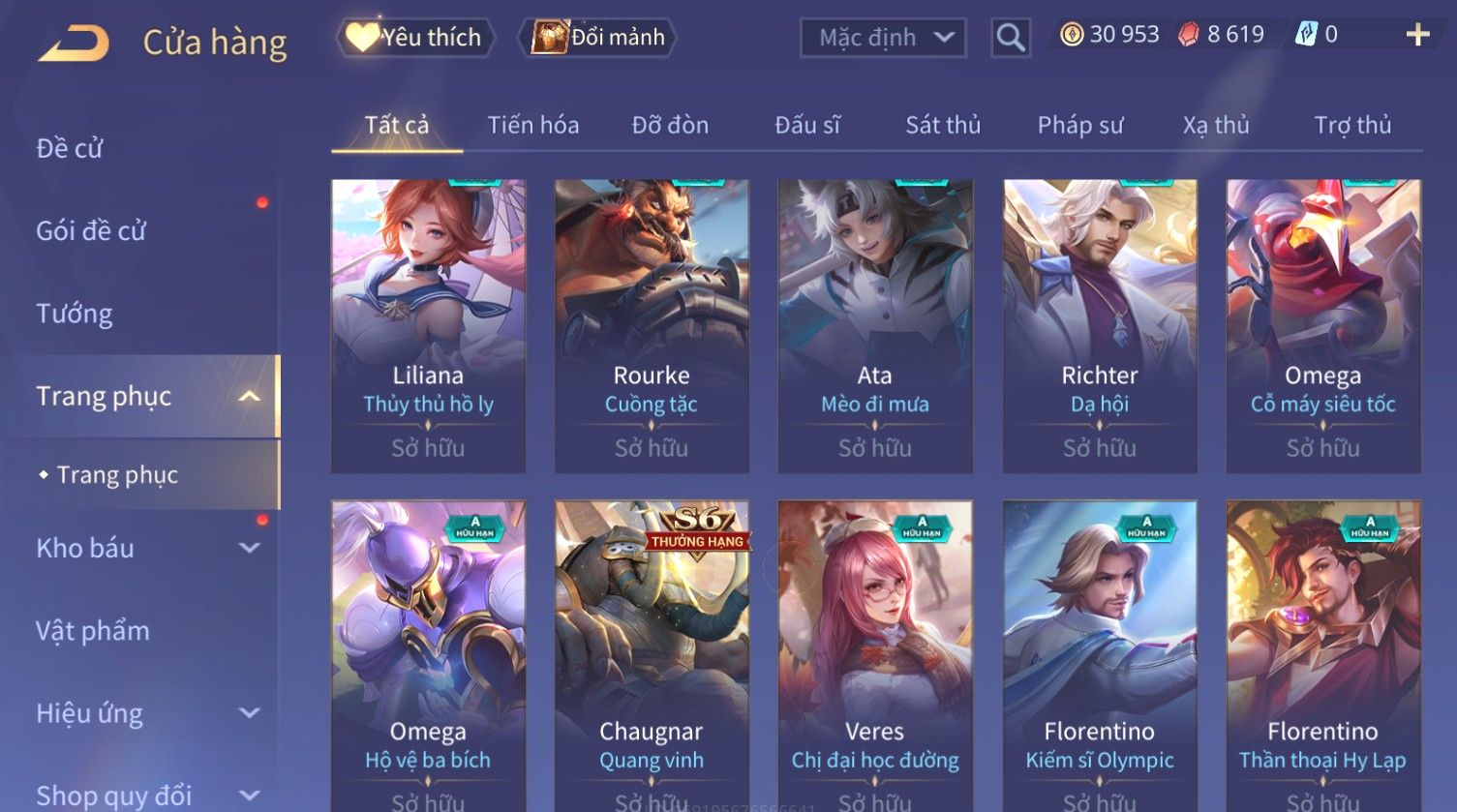The width and height of the screenshot is (1457, 812).
Task: Click the blue voucher currency icon
Action: tap(1306, 35)
